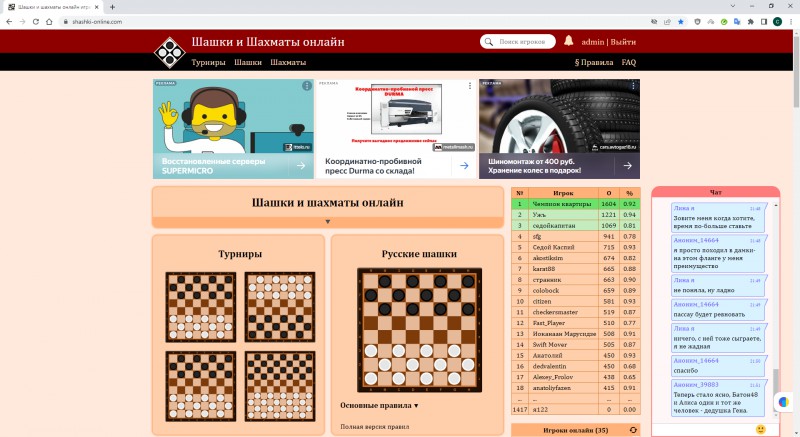The width and height of the screenshot is (800, 437).
Task: Open browser home page
Action: 49,21
